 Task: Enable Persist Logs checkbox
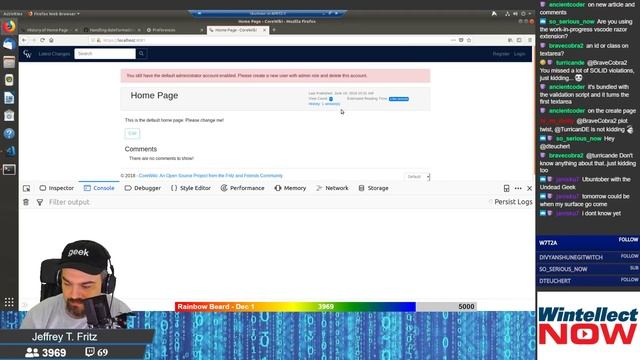491,202
